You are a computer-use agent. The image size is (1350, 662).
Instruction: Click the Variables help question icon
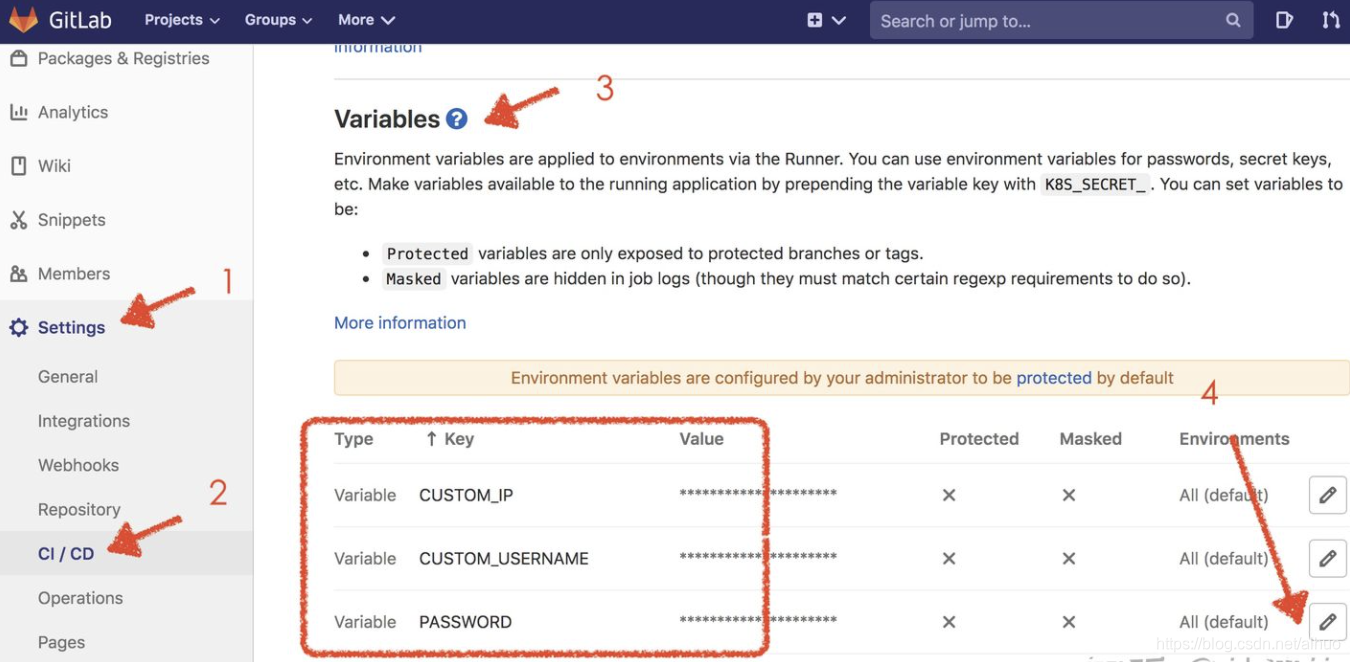click(457, 119)
